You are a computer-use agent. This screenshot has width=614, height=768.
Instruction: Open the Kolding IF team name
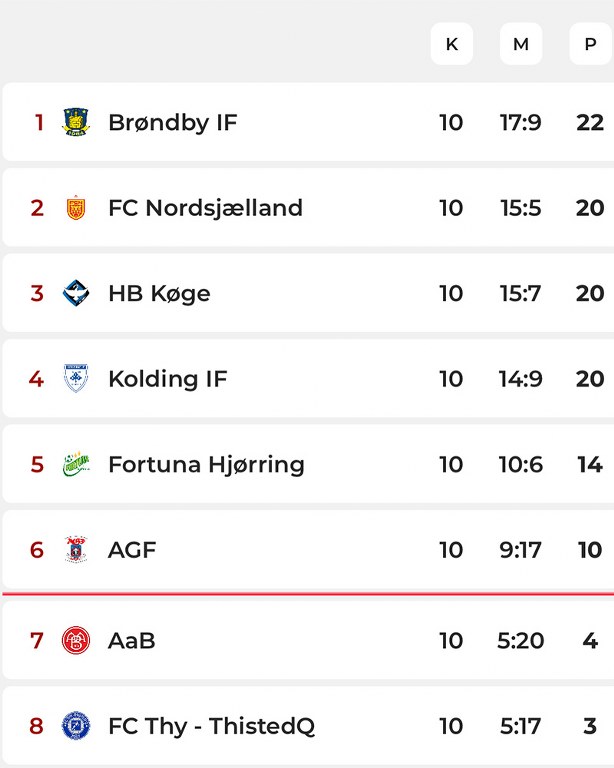click(x=167, y=379)
